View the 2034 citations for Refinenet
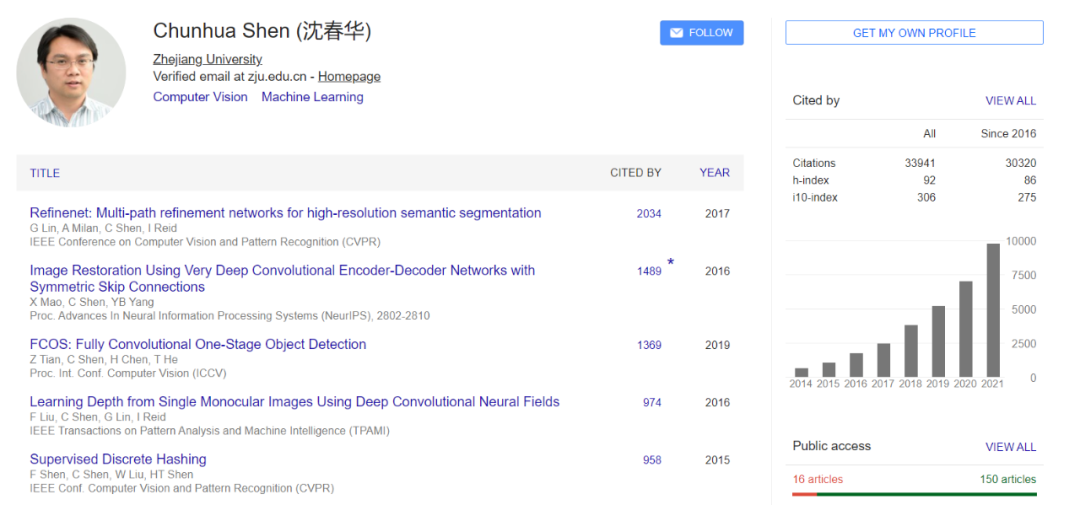The height and width of the screenshot is (505, 1080). [649, 214]
